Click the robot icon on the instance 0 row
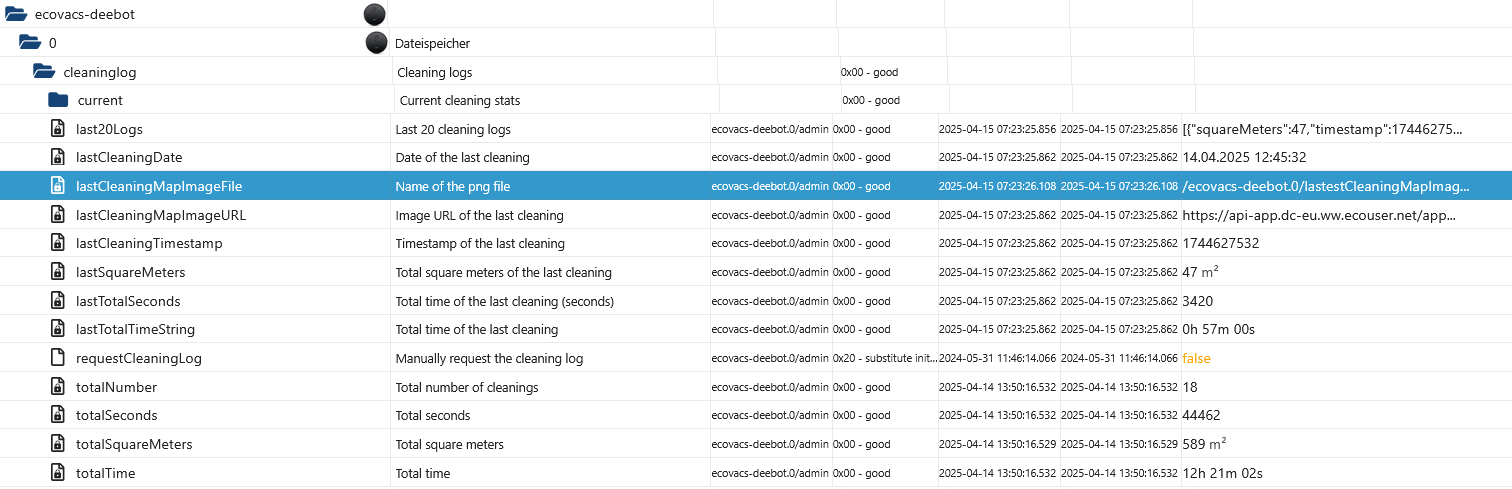Screen dimensions: 1512x489 click(x=376, y=42)
